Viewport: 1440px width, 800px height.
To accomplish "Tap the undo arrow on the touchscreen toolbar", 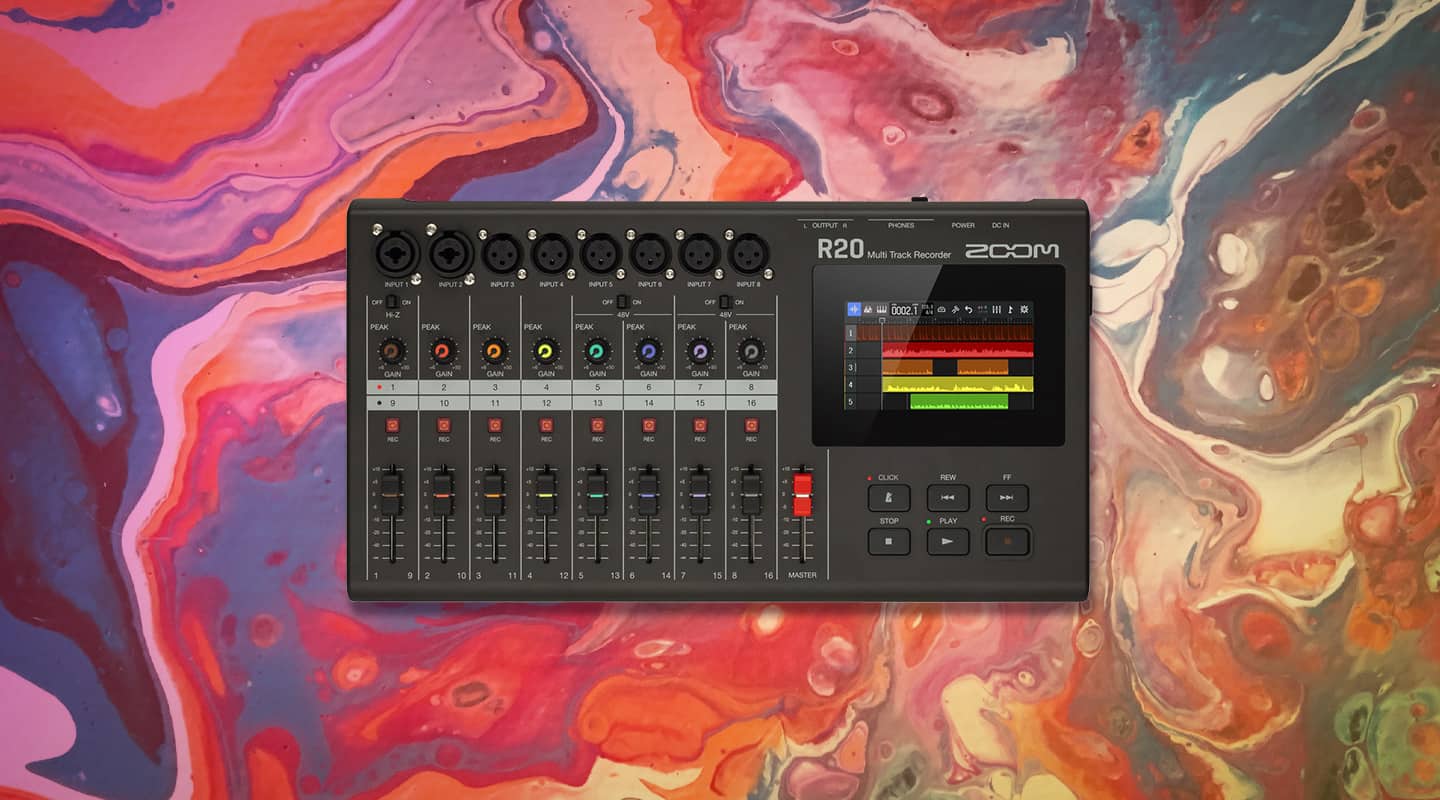I will point(969,310).
